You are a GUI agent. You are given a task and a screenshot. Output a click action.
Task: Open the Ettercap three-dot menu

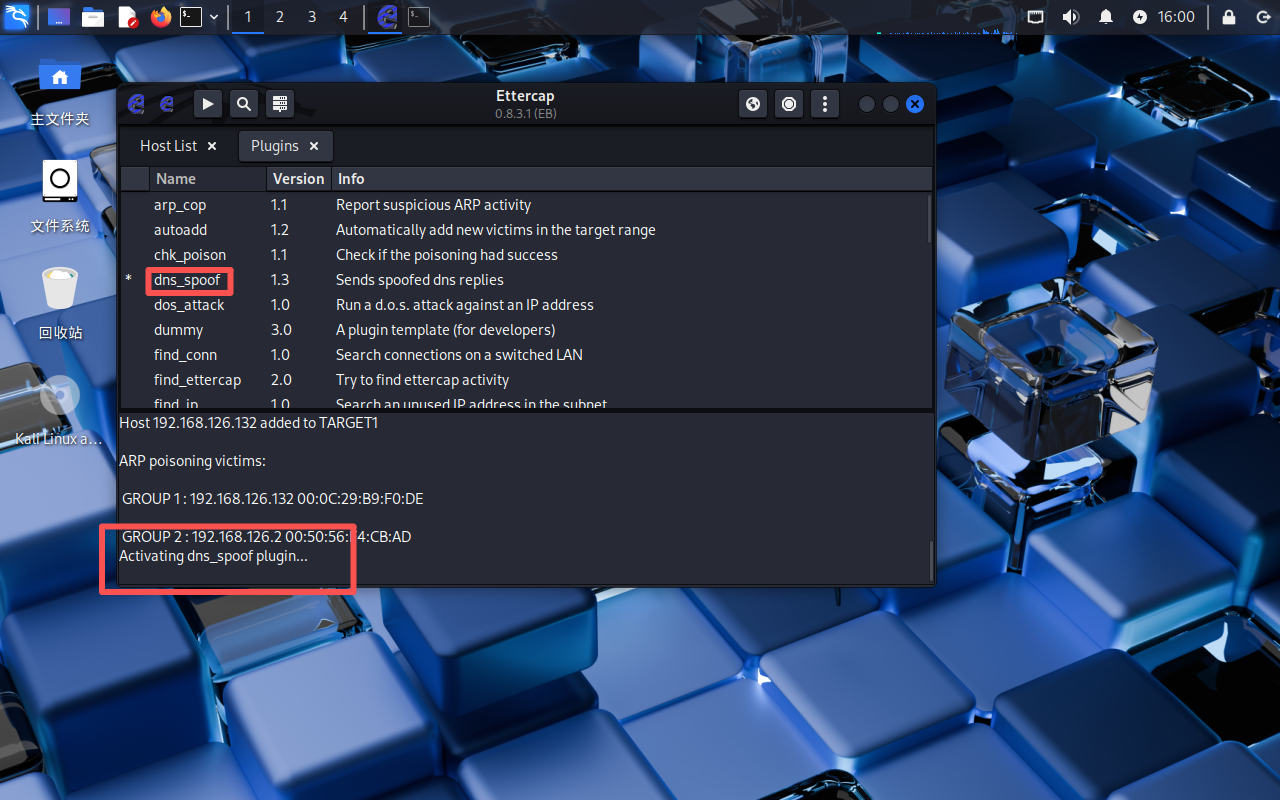[x=825, y=103]
